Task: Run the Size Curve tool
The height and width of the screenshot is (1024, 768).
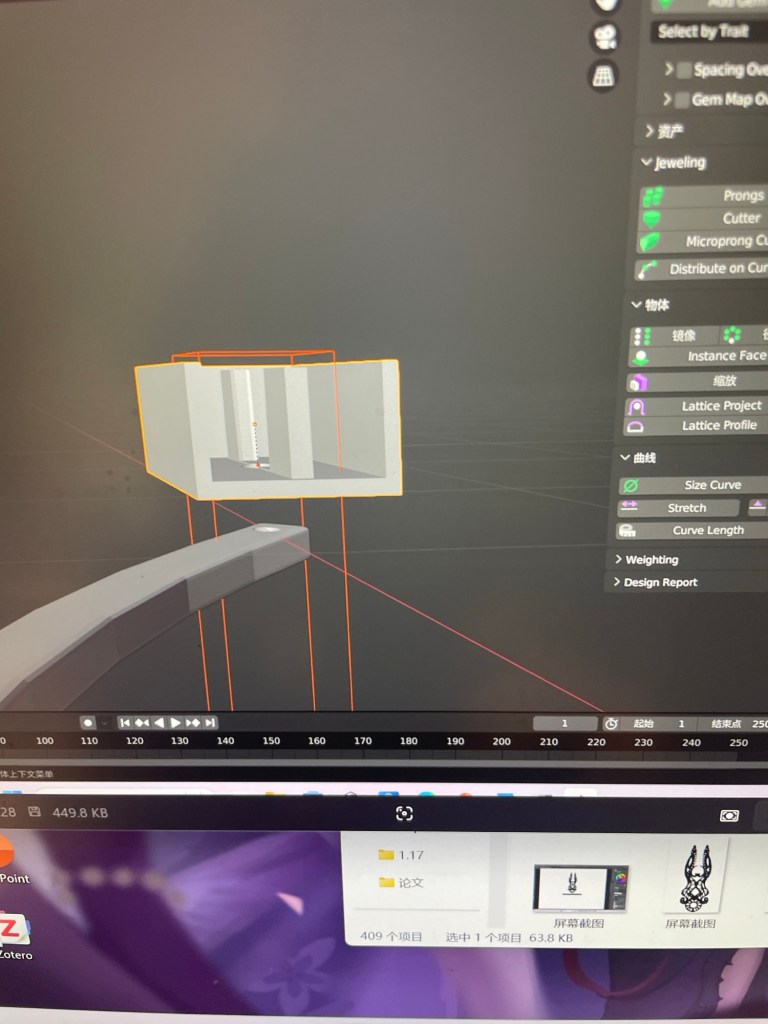Action: [x=694, y=485]
